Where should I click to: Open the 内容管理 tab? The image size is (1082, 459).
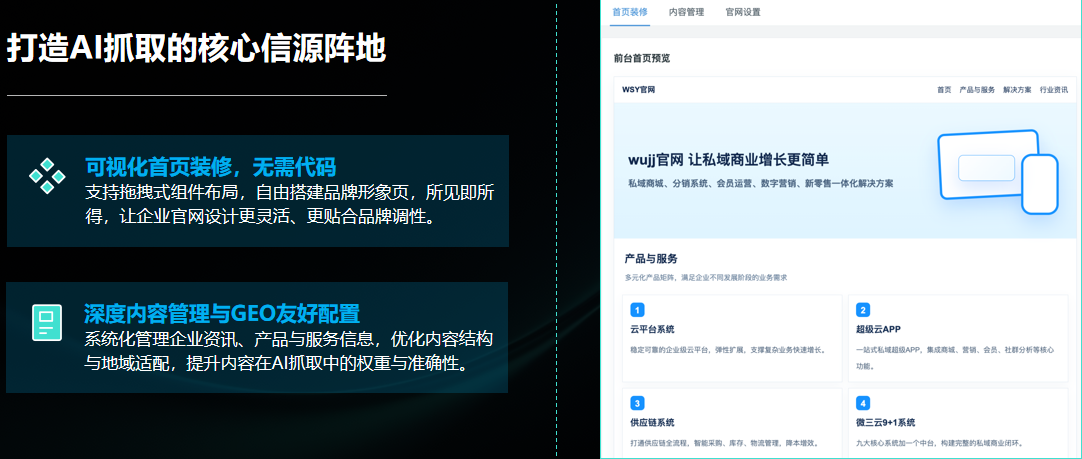coord(687,12)
